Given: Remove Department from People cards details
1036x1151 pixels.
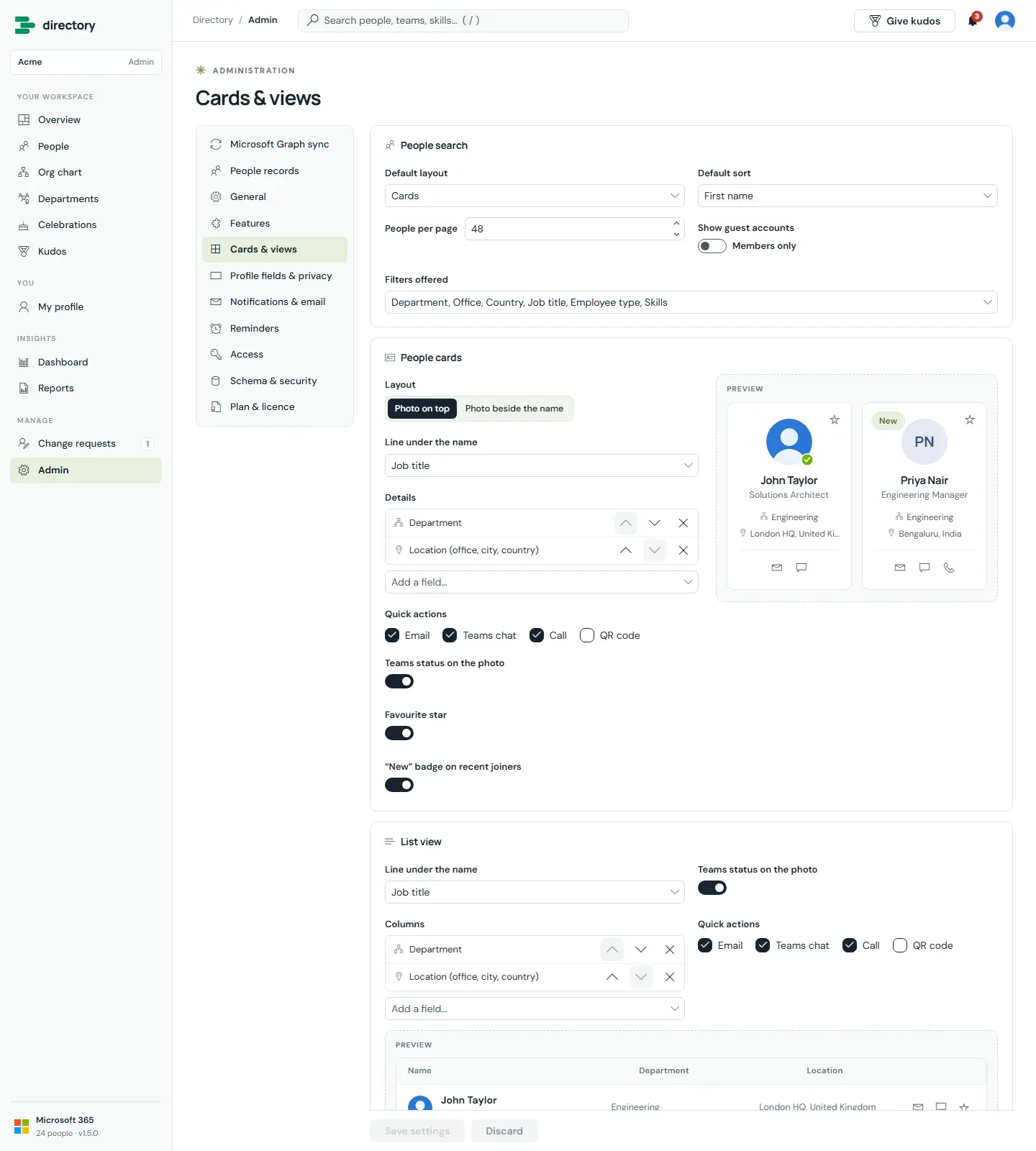Looking at the screenshot, I should pyautogui.click(x=683, y=523).
